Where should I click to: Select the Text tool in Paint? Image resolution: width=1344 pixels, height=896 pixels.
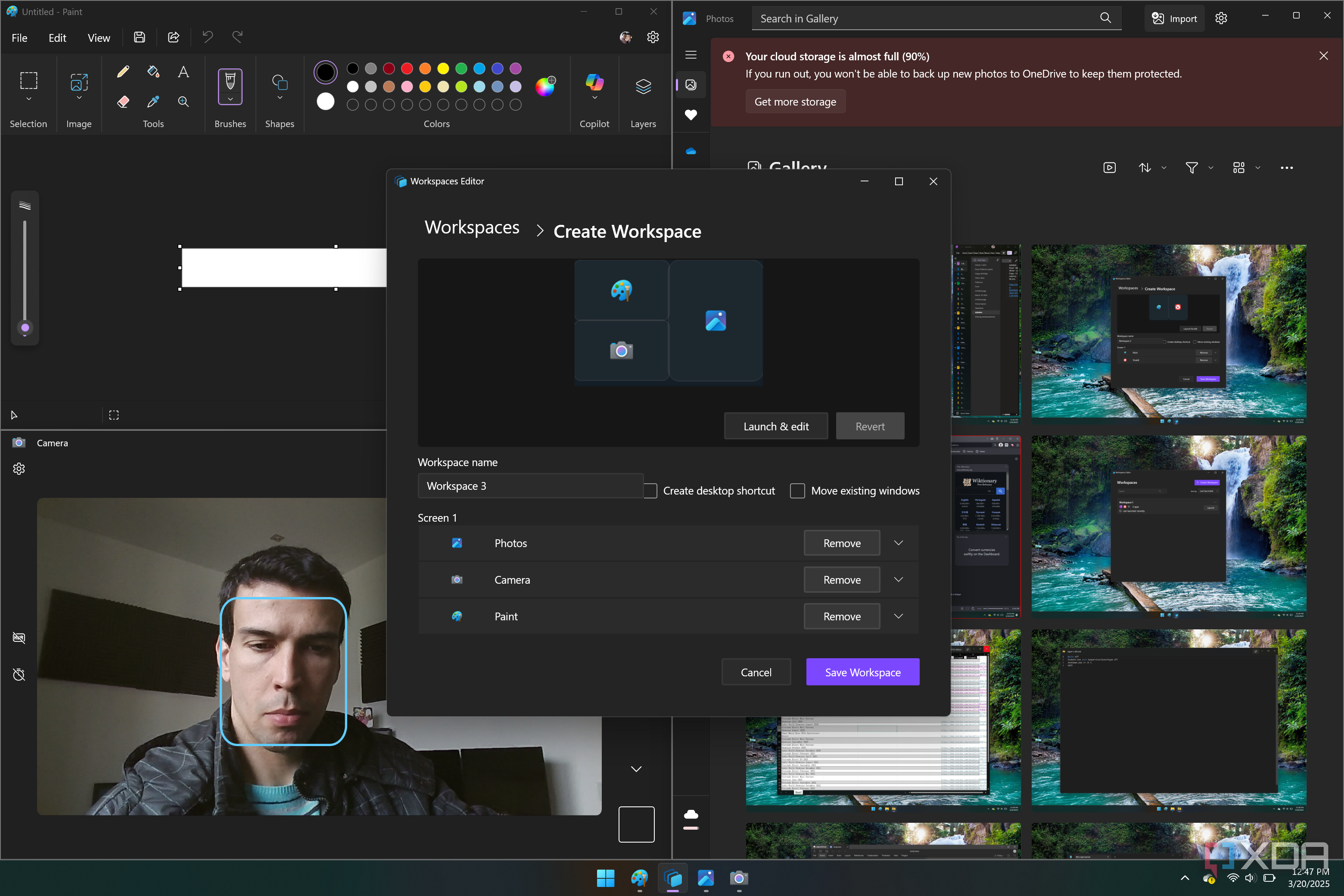point(183,72)
